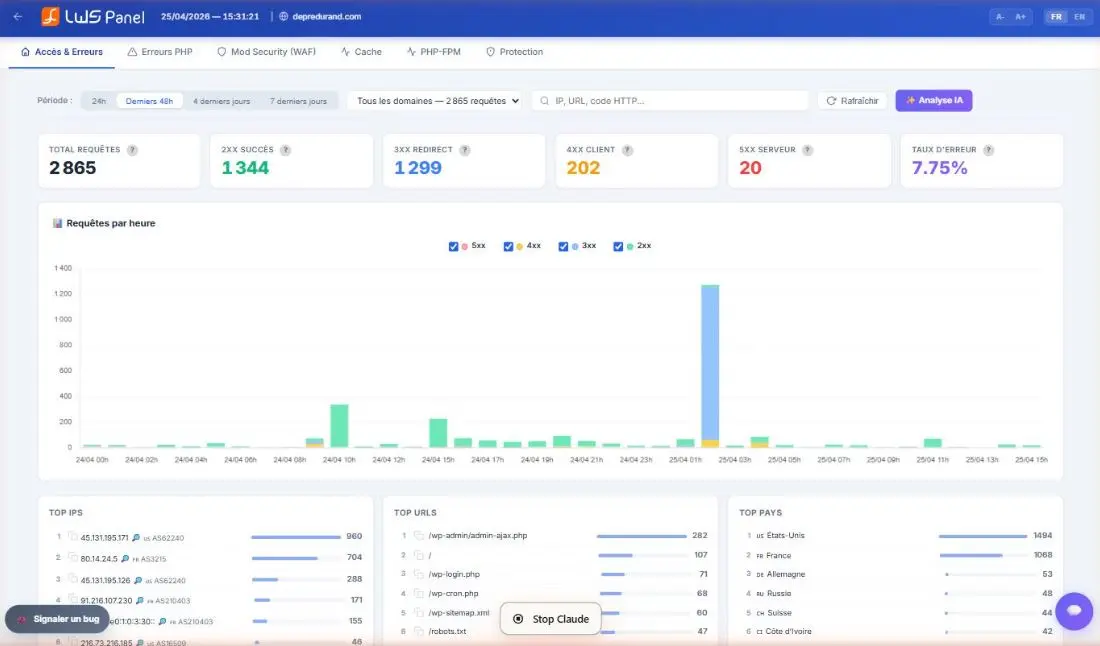The width and height of the screenshot is (1100, 646).
Task: Decrease font size with the A- button
Action: 1000,17
